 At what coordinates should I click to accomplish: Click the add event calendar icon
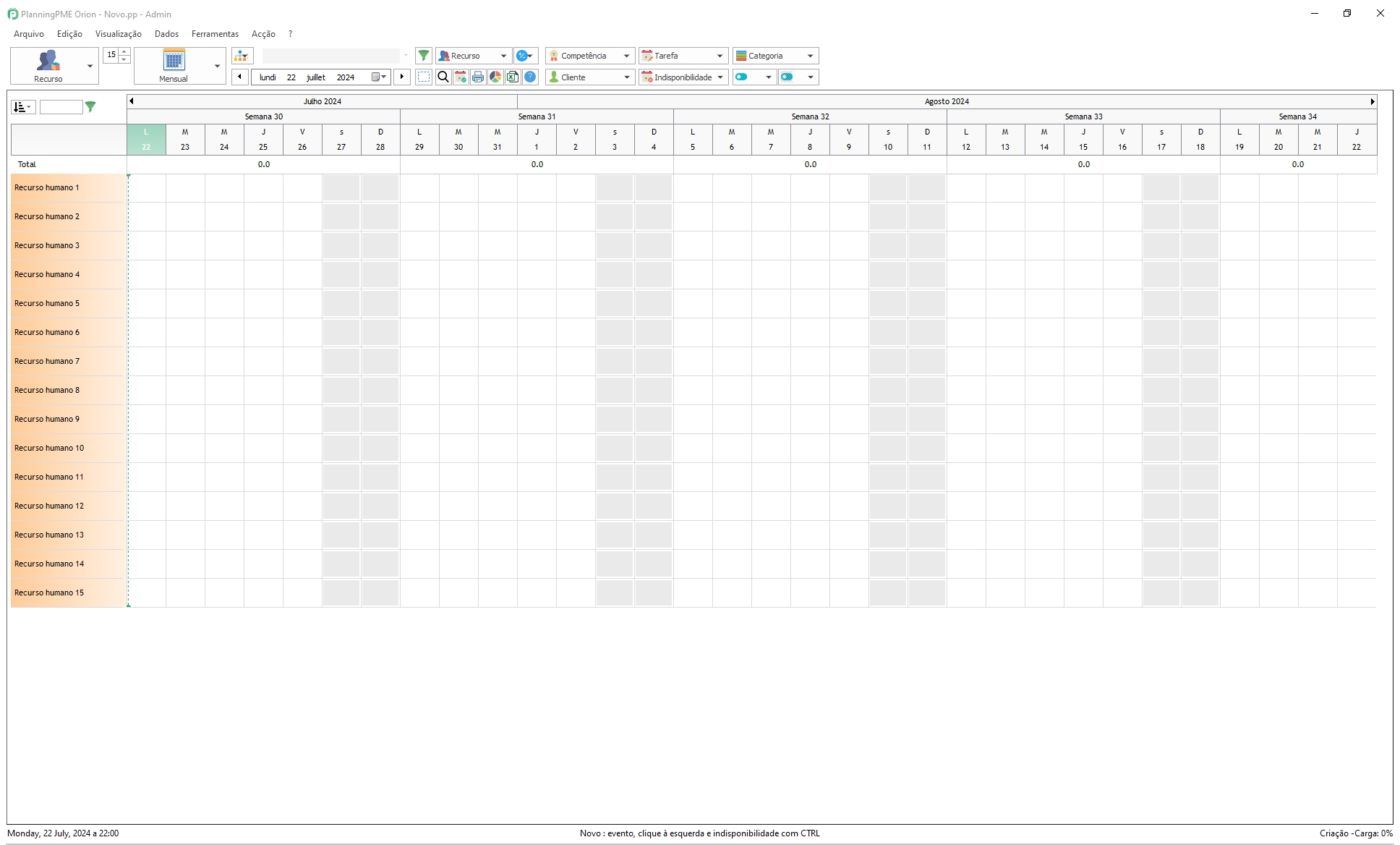pos(461,77)
